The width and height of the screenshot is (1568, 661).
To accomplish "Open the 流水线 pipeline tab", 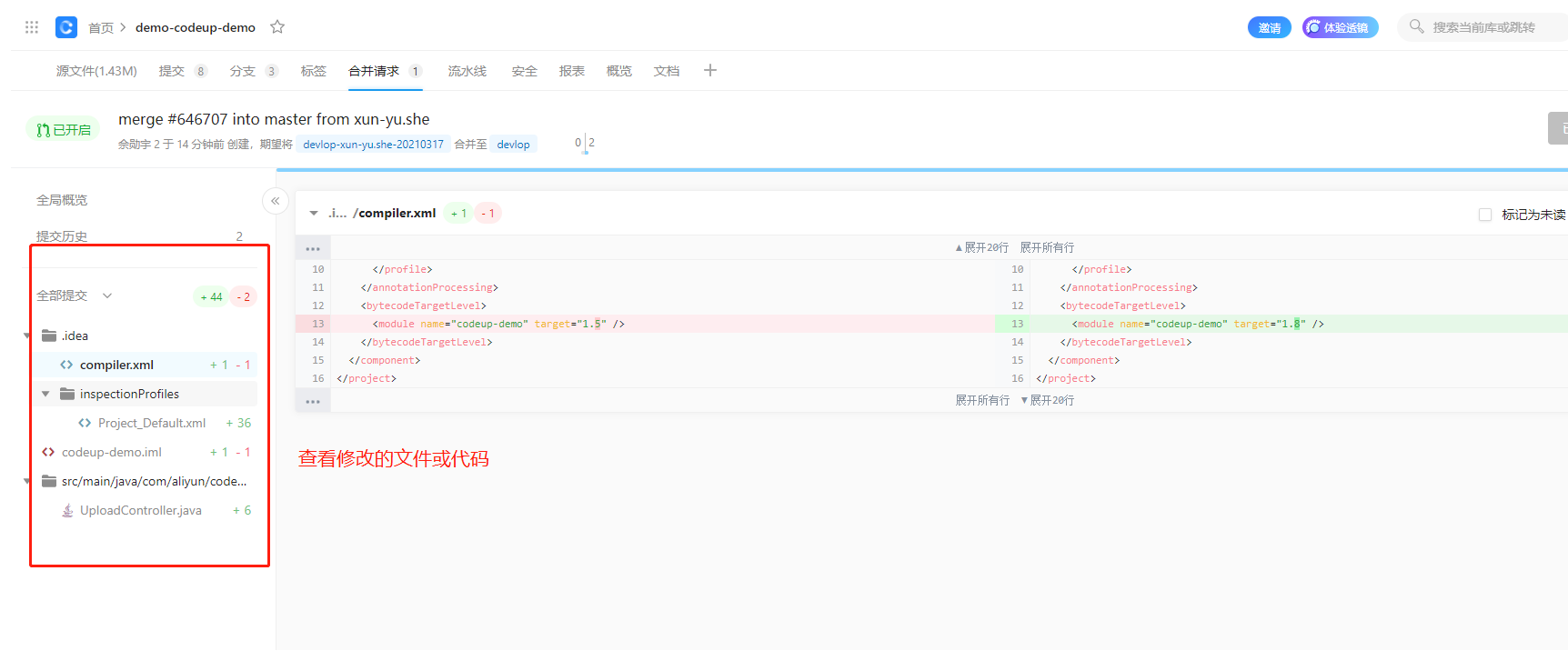I will pos(467,71).
